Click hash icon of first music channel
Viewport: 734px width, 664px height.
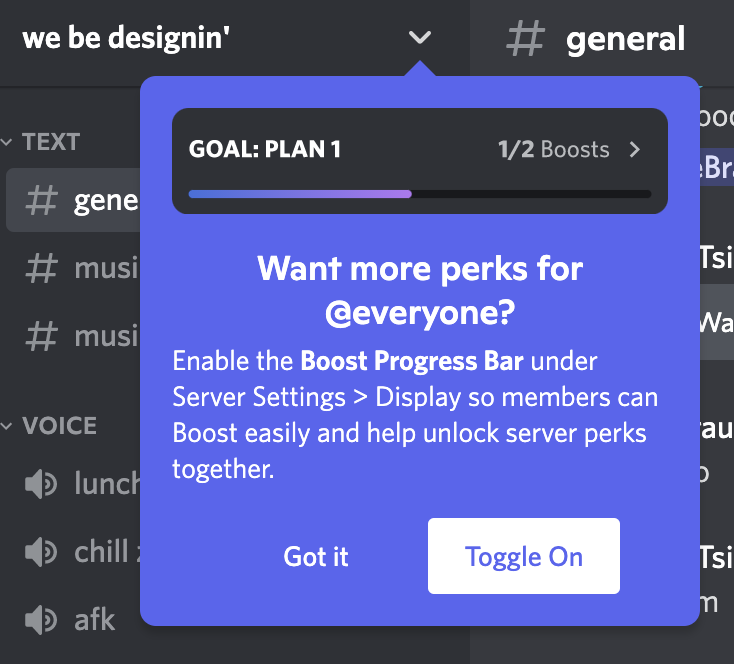(x=41, y=268)
